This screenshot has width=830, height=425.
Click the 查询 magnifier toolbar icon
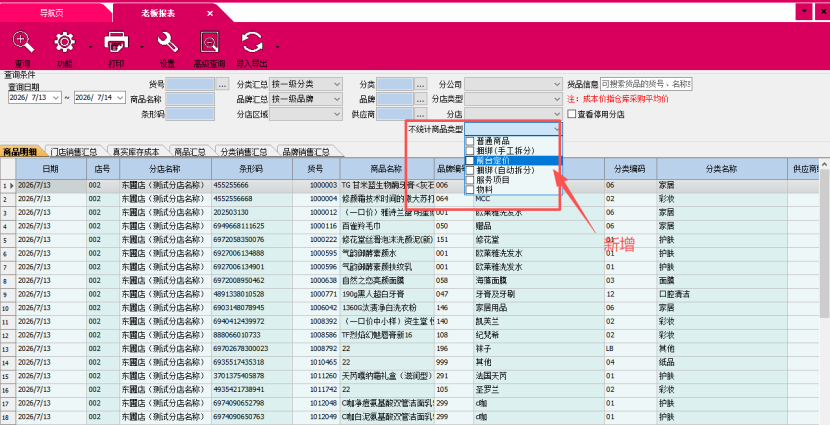click(x=23, y=42)
